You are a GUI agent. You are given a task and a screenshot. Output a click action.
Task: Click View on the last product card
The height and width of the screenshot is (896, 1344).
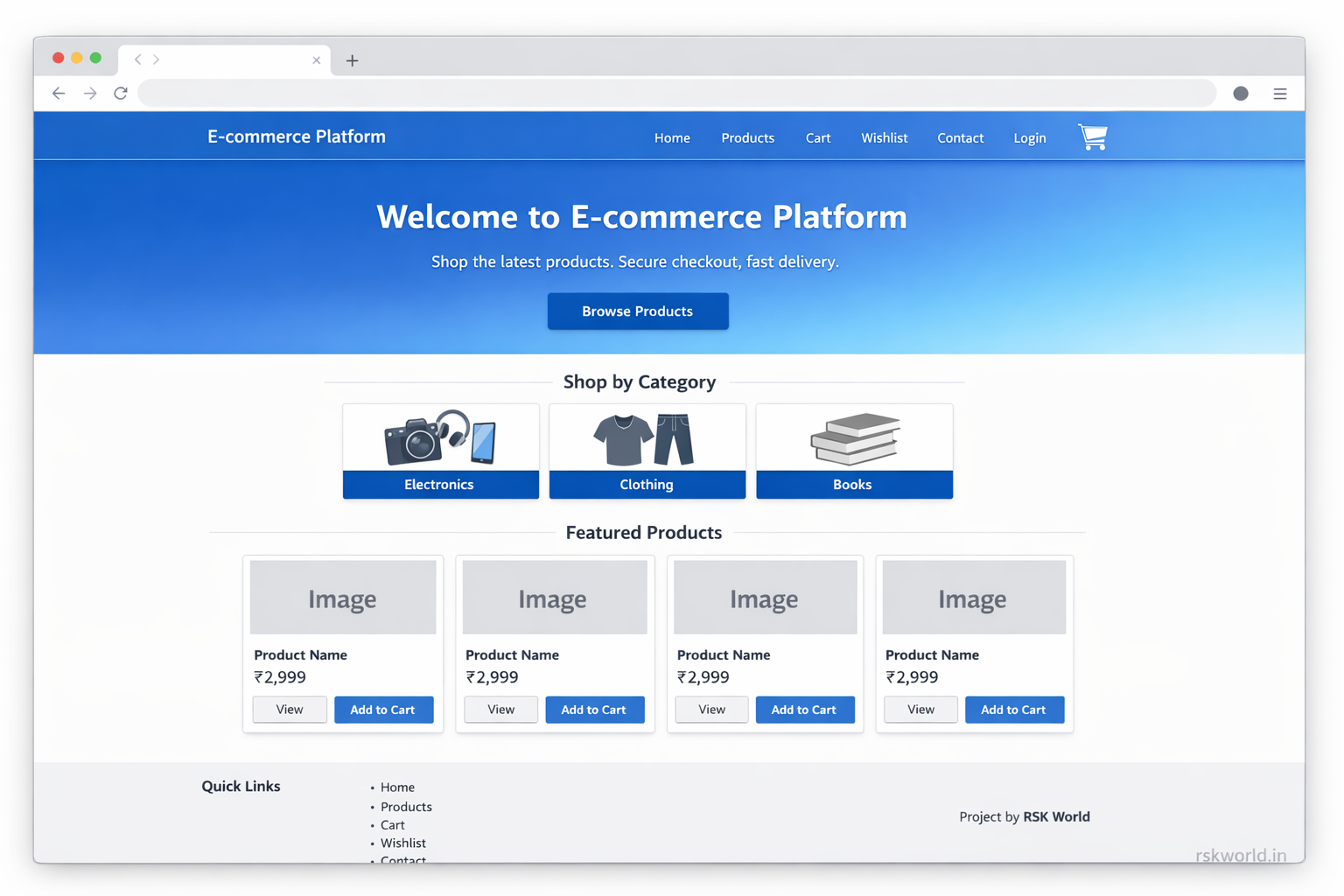pyautogui.click(x=920, y=710)
